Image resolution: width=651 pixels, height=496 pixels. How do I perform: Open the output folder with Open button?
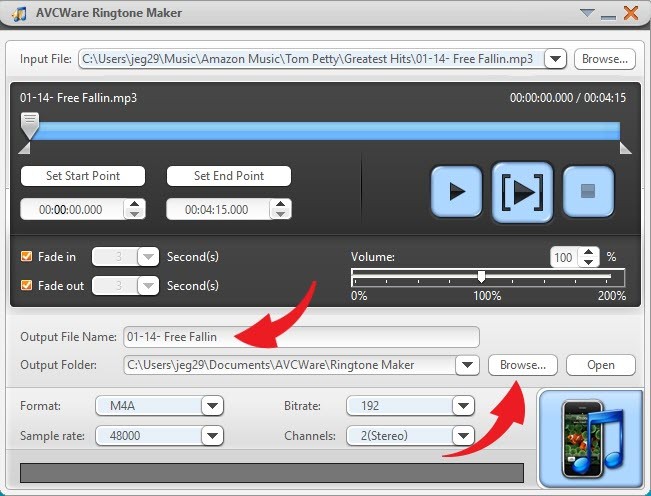tap(601, 365)
